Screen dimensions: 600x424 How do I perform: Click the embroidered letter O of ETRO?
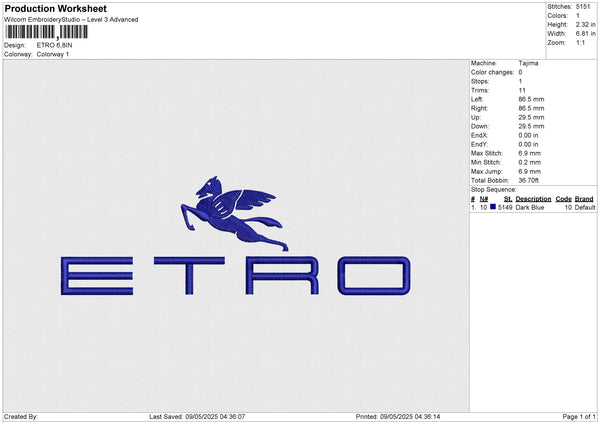click(x=374, y=276)
